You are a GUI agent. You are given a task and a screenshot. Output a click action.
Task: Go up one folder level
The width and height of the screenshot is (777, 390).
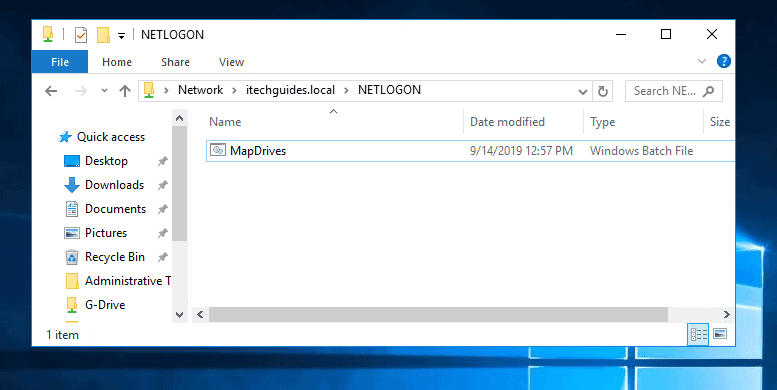(x=124, y=91)
